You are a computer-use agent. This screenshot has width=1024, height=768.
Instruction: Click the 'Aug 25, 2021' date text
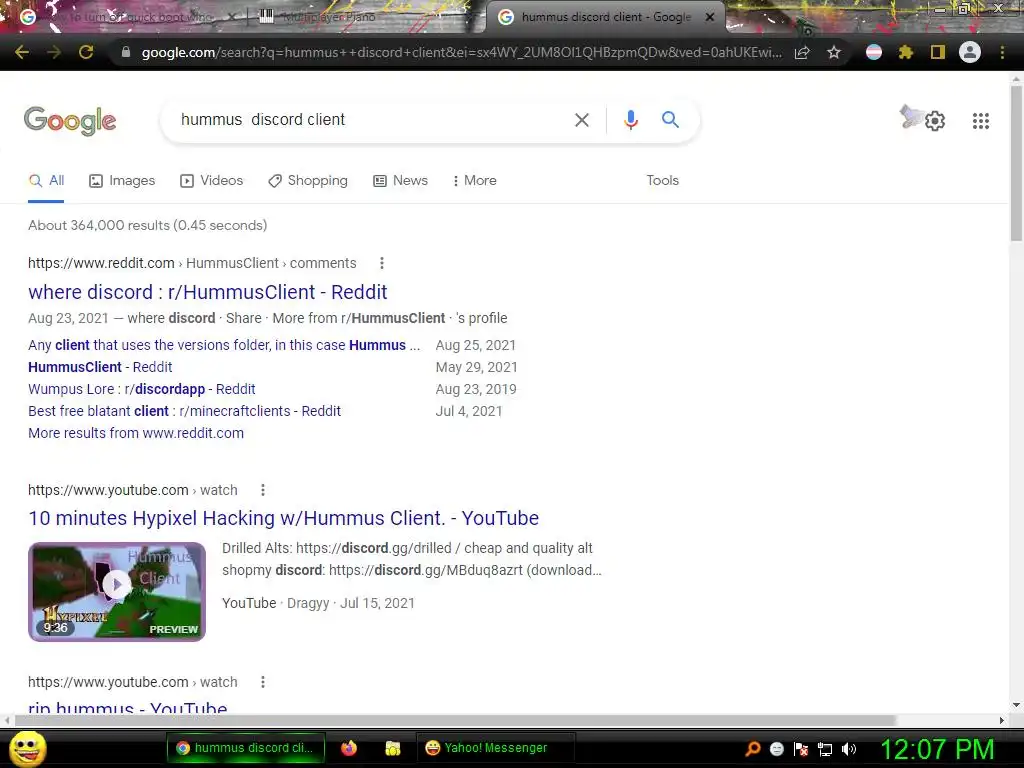click(475, 345)
